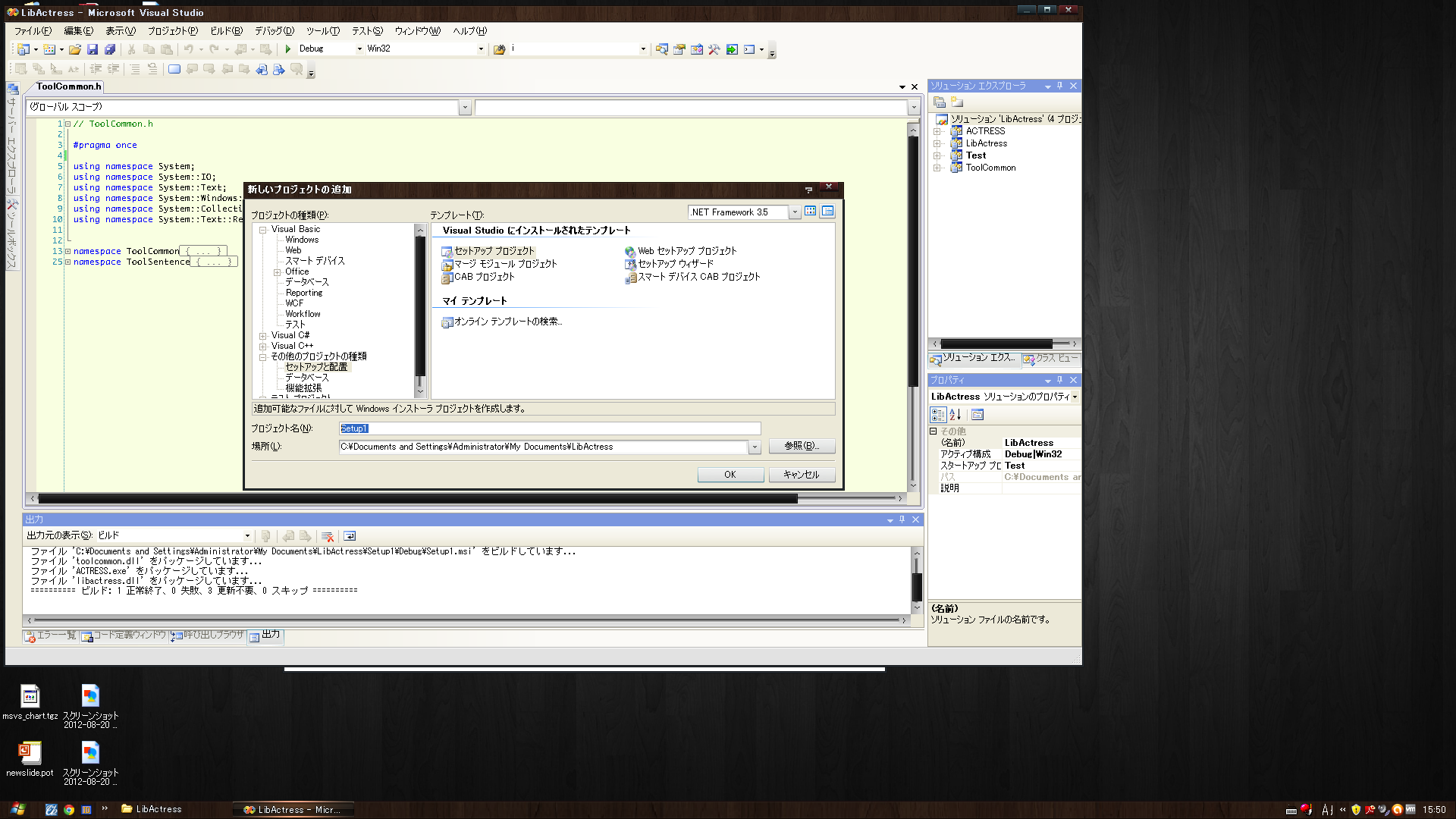Open the Build menu (ビルド)

(226, 31)
